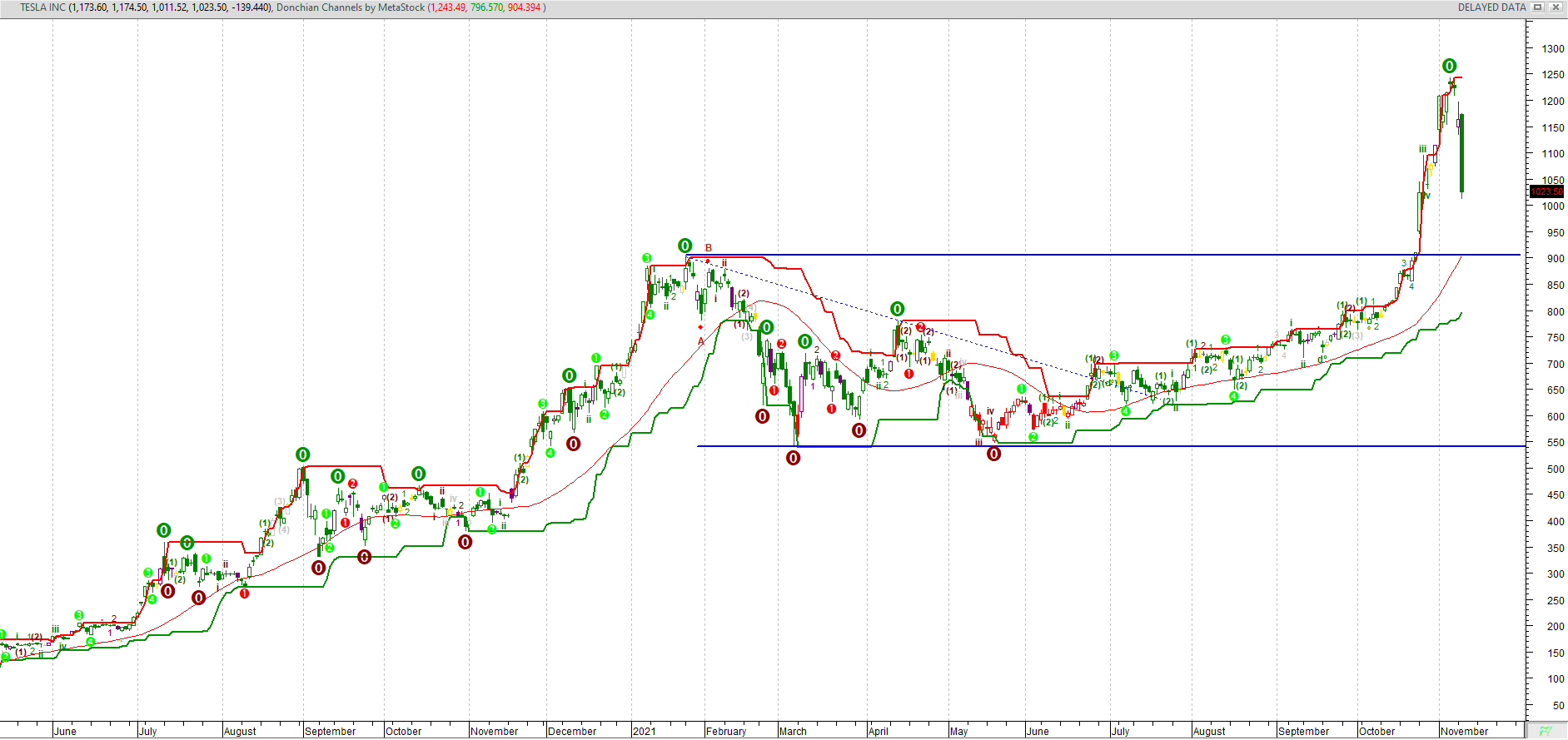Click the March label on date axis

(793, 732)
